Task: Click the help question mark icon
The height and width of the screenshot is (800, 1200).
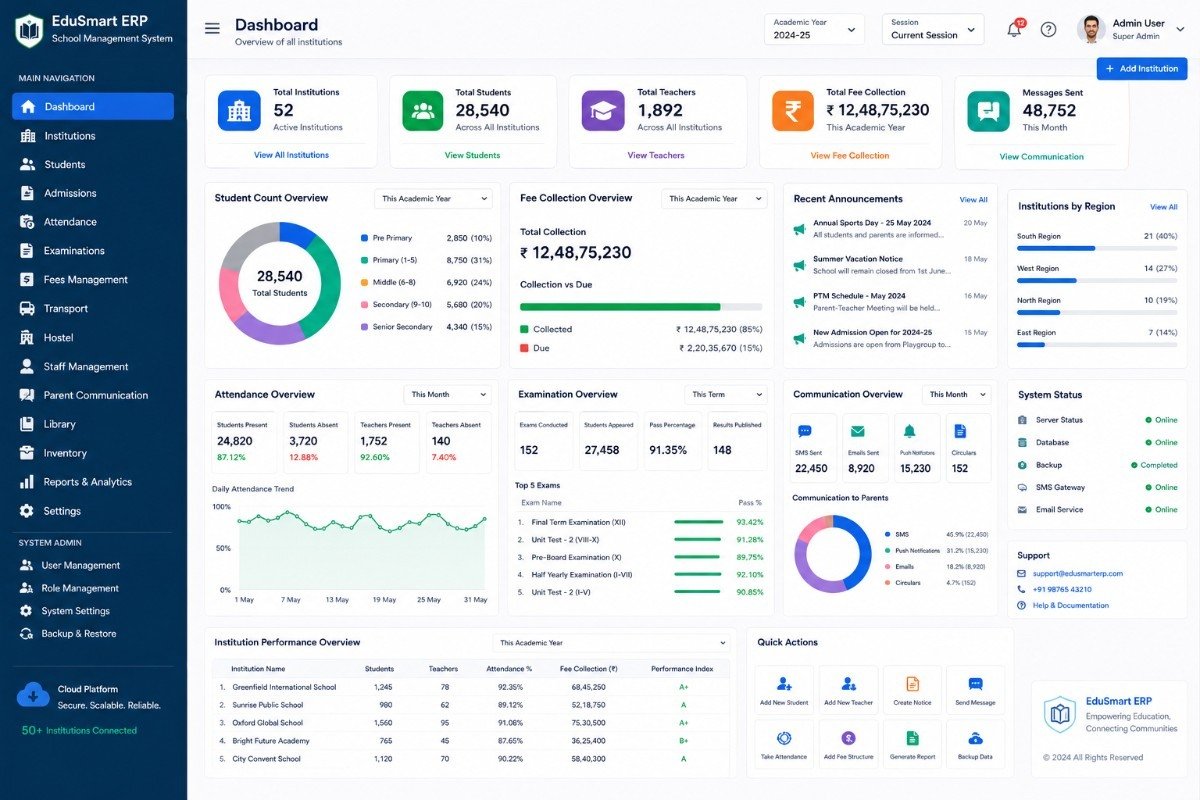Action: pos(1048,29)
